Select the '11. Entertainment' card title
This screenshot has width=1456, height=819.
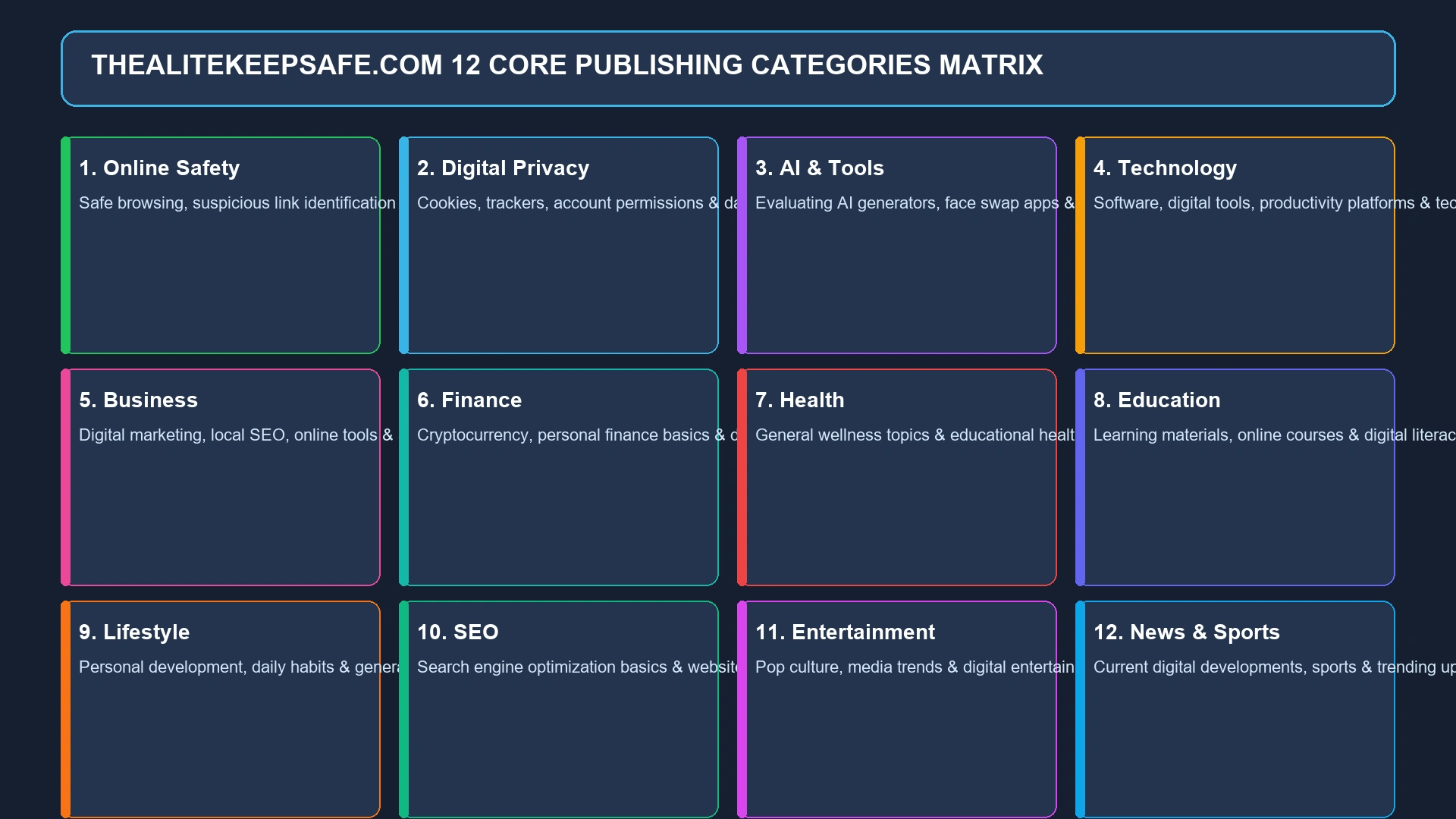(845, 632)
